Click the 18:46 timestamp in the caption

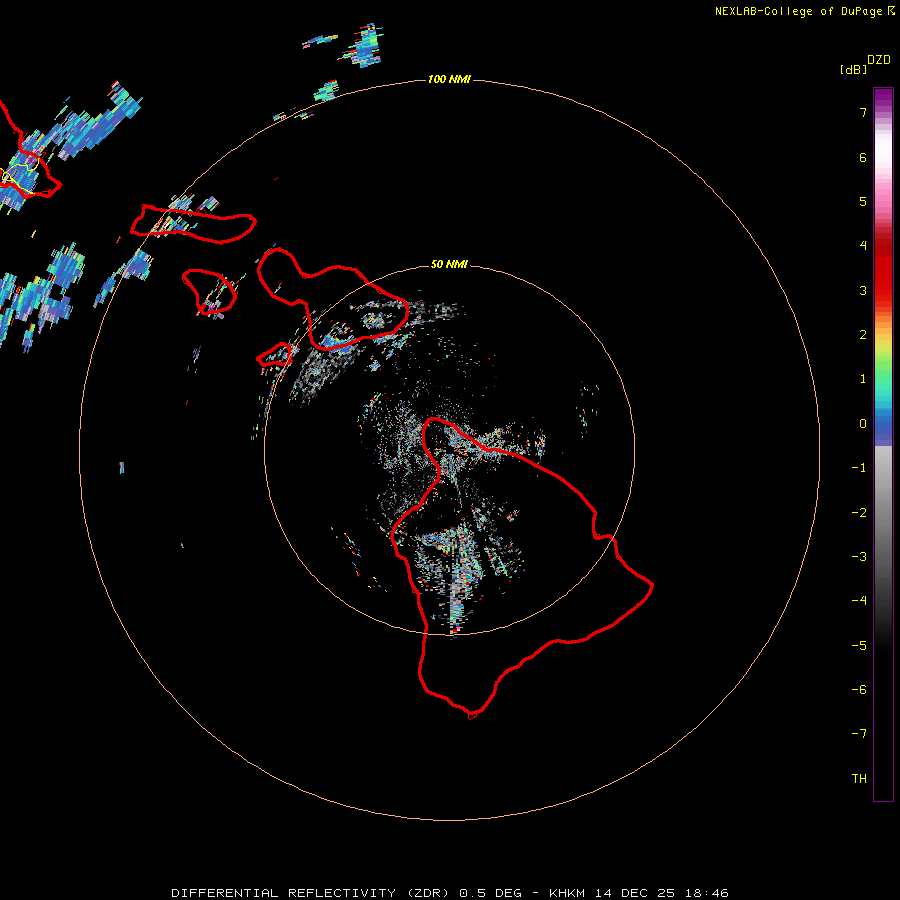click(707, 893)
